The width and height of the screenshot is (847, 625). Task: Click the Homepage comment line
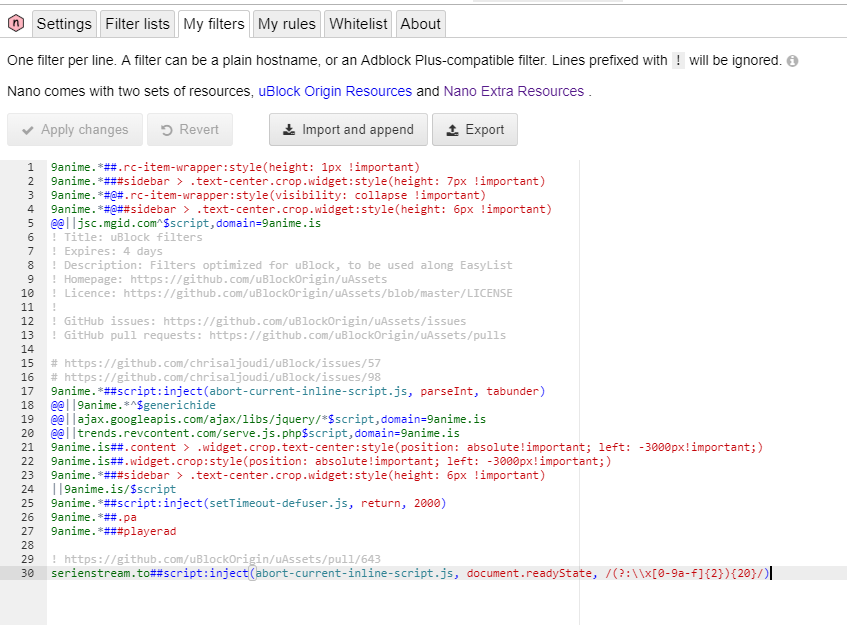click(x=219, y=279)
